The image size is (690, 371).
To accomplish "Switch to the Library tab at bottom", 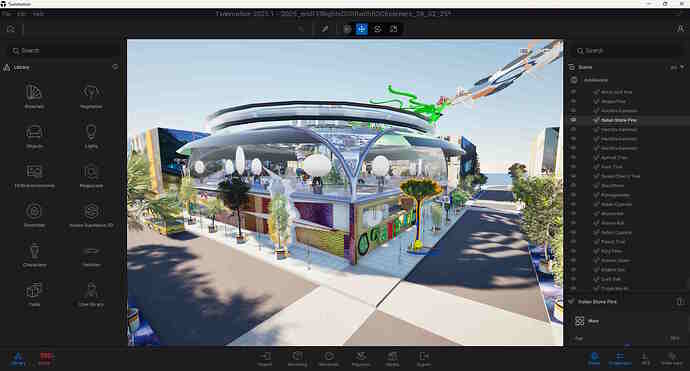I will [x=18, y=359].
